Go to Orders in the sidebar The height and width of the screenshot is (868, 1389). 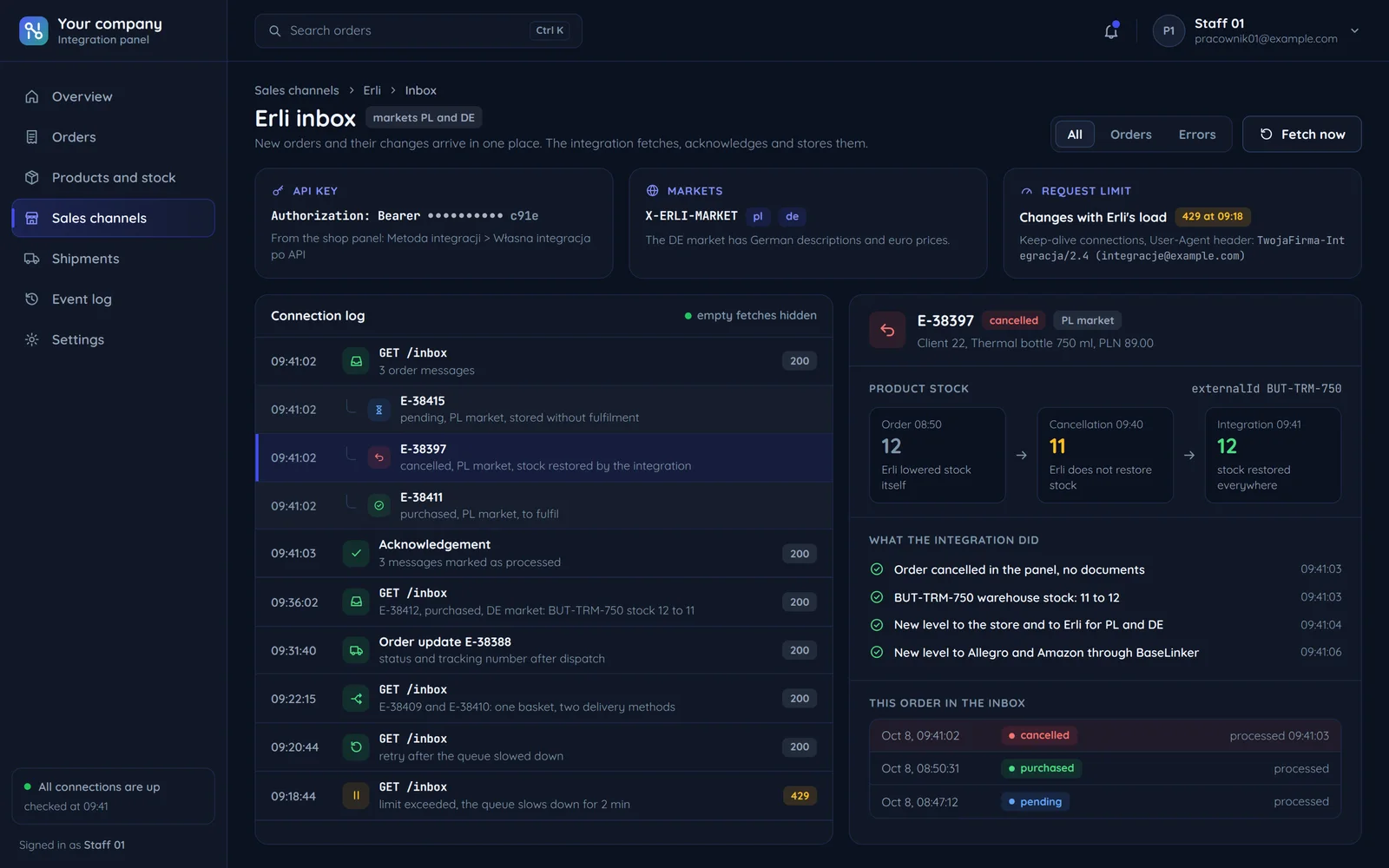pos(113,137)
